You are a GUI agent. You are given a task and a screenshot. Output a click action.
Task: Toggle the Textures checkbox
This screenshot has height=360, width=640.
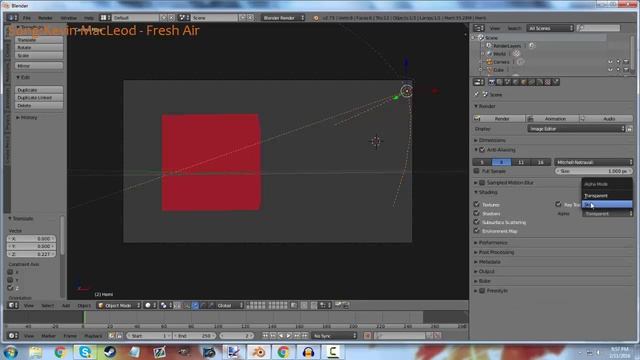(x=477, y=204)
